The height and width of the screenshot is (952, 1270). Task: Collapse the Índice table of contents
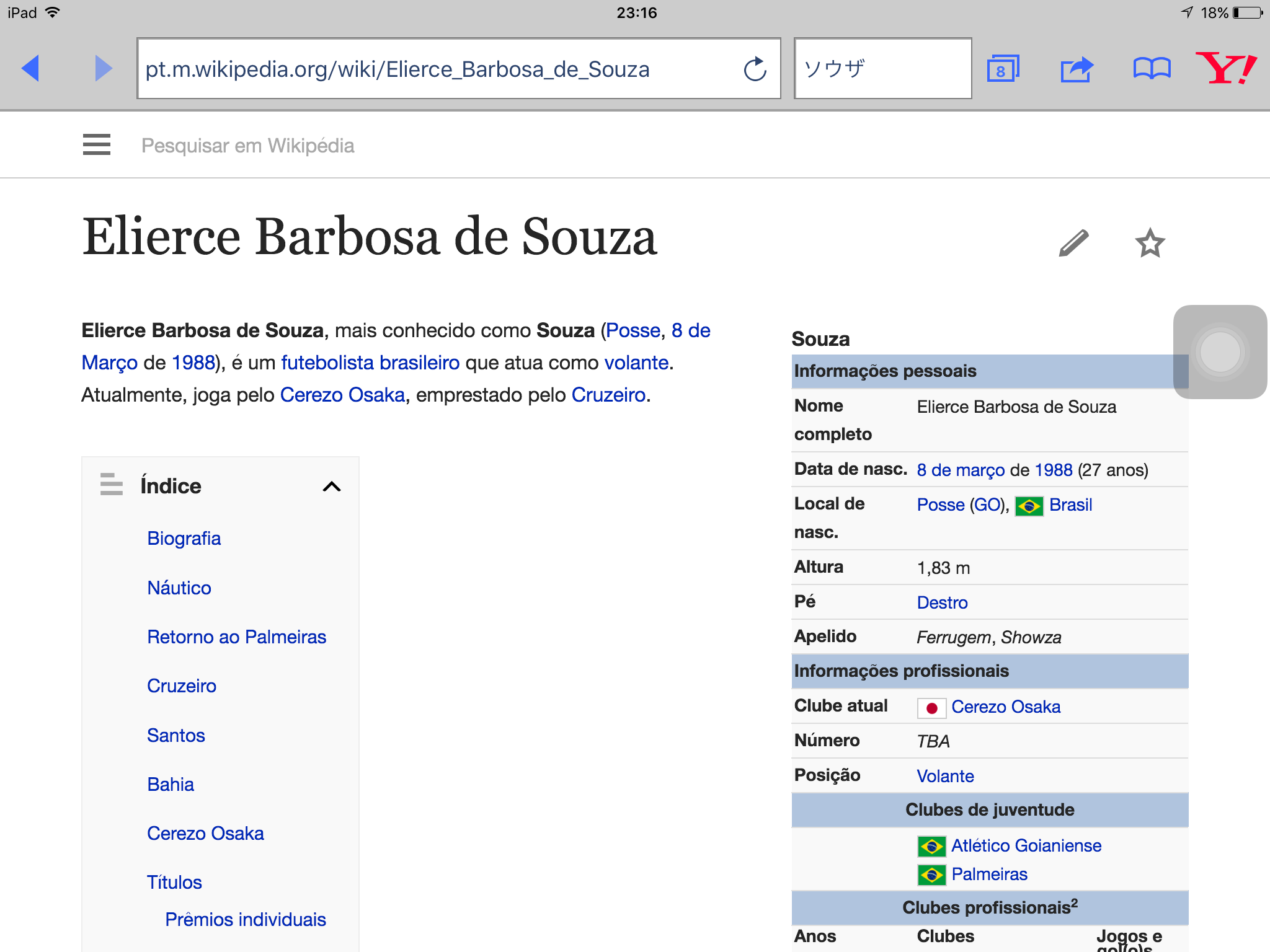coord(332,487)
